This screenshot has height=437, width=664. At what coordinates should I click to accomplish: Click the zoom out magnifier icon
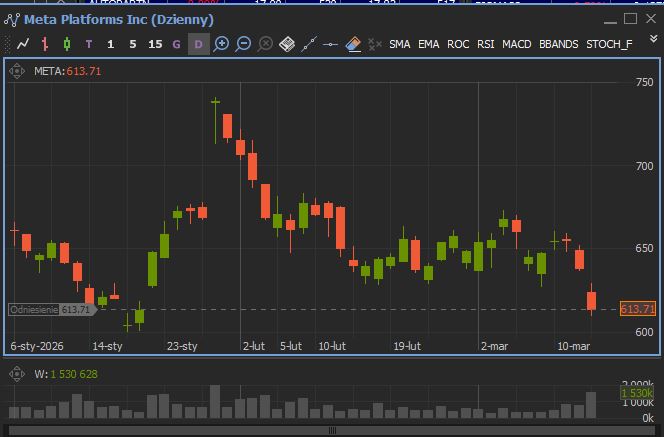[x=243, y=44]
